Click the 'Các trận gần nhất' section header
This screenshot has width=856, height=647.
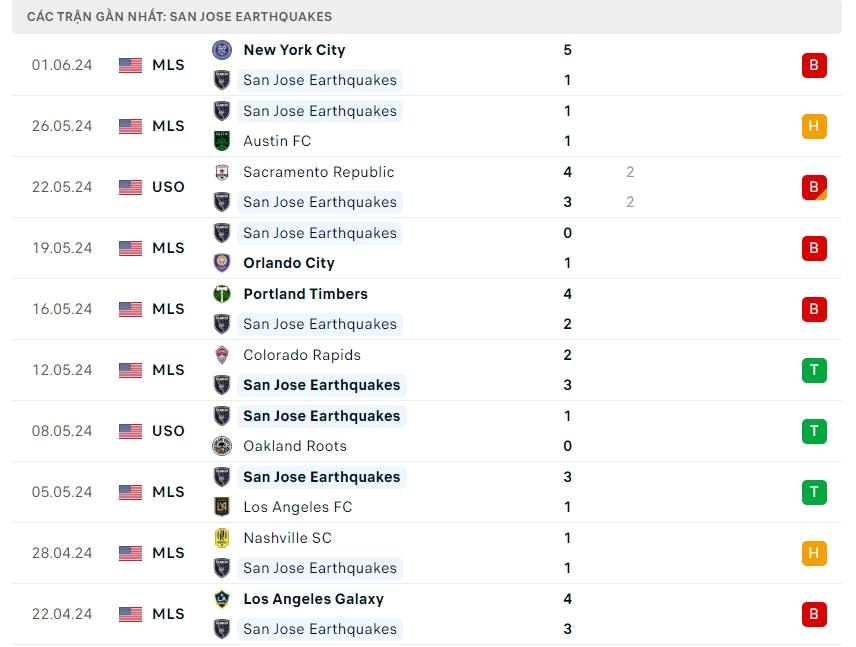(x=180, y=17)
